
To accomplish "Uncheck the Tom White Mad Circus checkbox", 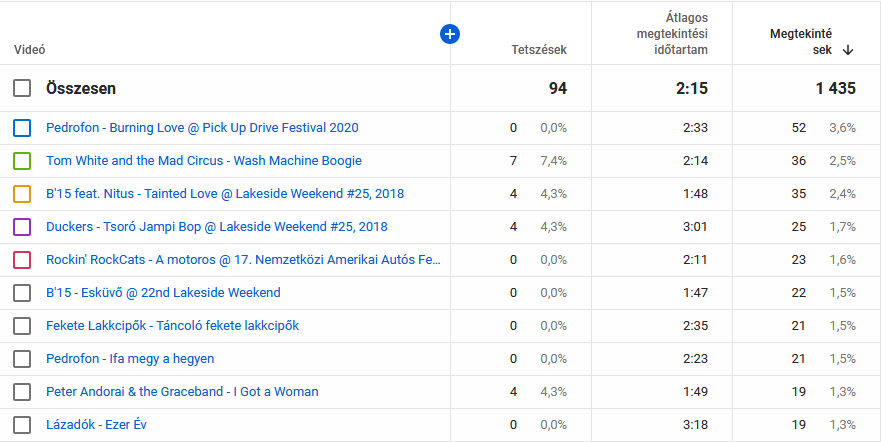I will pos(22,161).
